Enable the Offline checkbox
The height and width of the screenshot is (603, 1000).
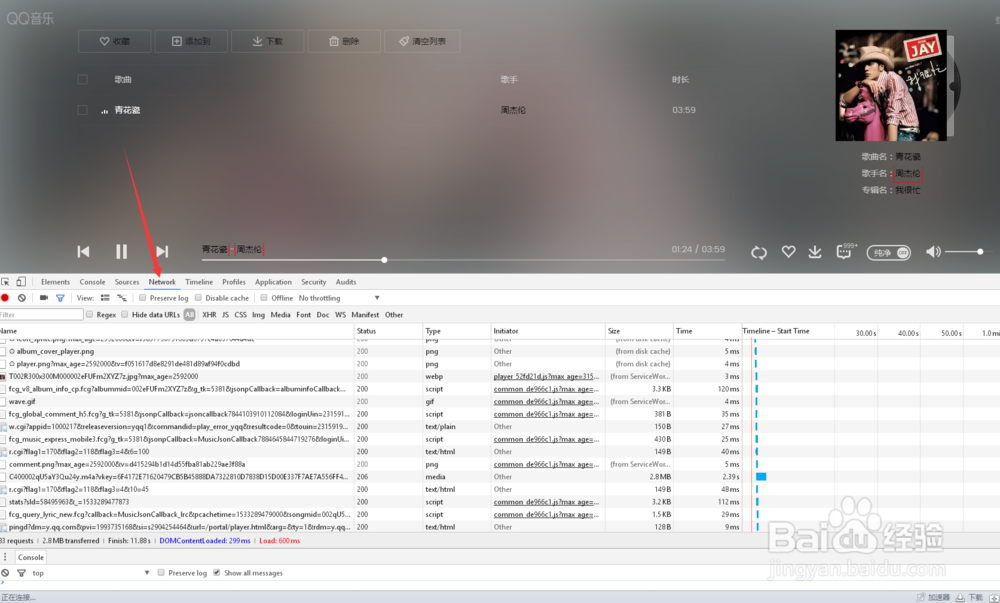click(264, 298)
